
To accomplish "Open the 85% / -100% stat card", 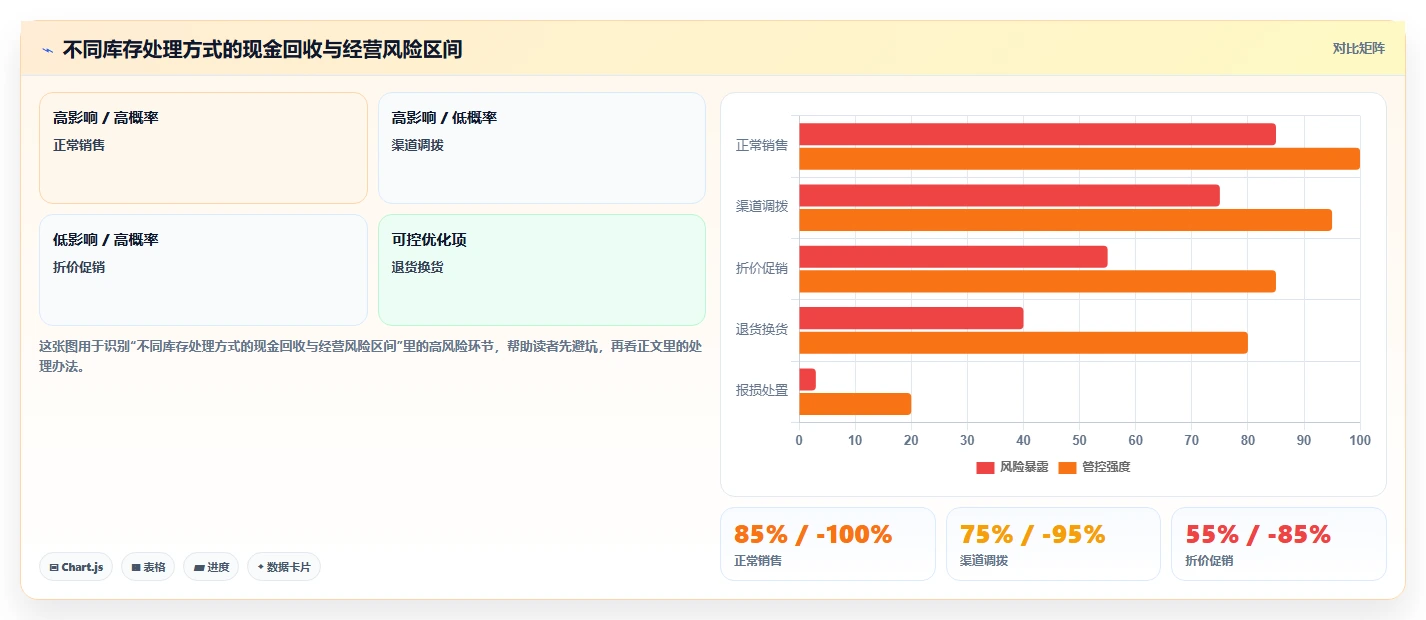I will (828, 544).
